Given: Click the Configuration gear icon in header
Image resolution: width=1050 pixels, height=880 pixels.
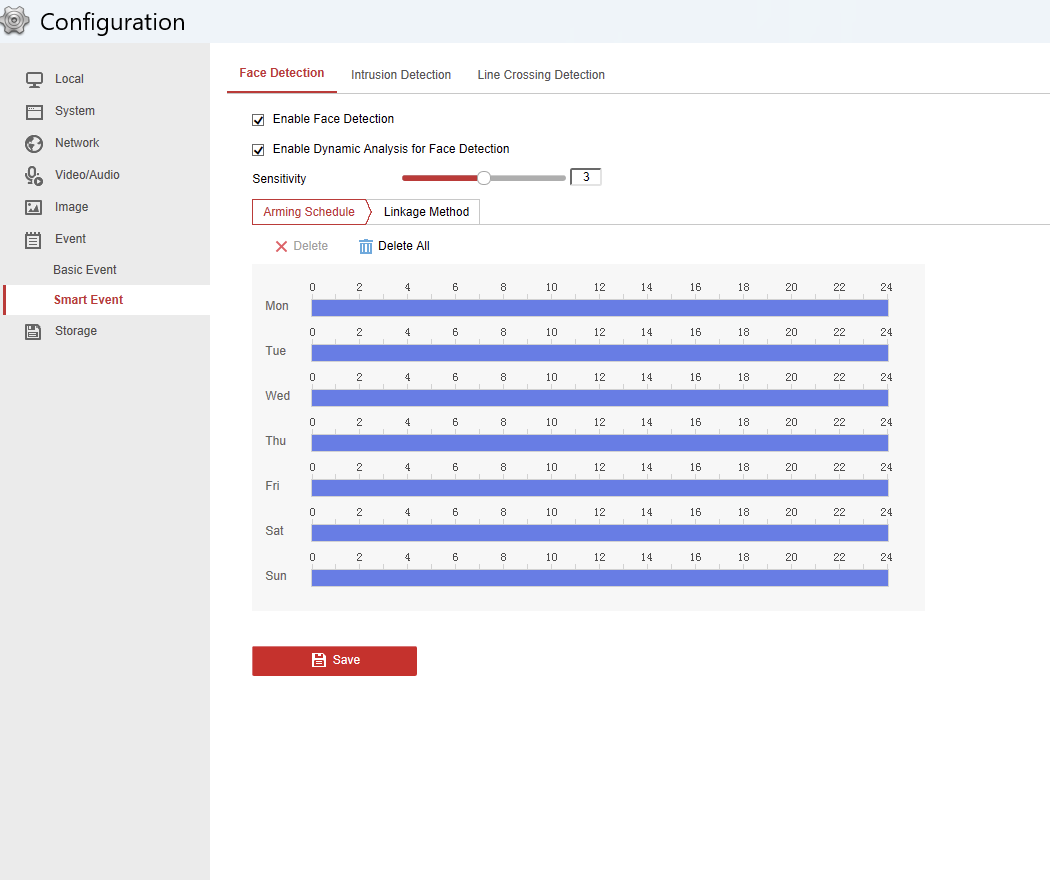Looking at the screenshot, I should click(15, 21).
